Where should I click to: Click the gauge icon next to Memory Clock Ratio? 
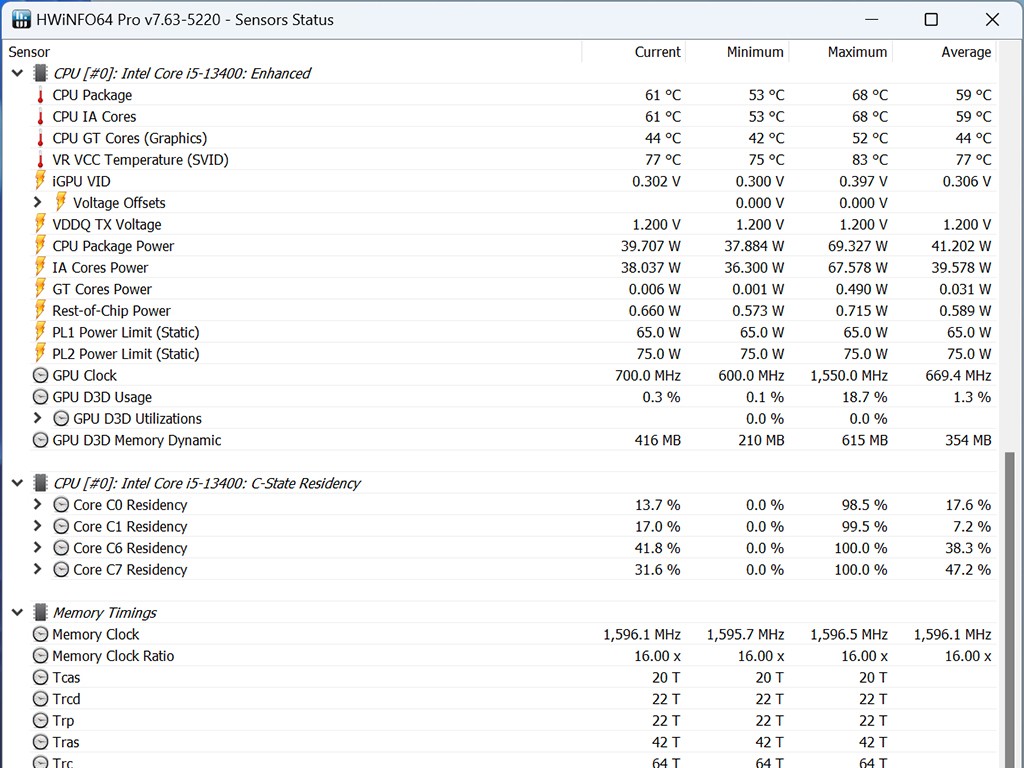tap(40, 656)
